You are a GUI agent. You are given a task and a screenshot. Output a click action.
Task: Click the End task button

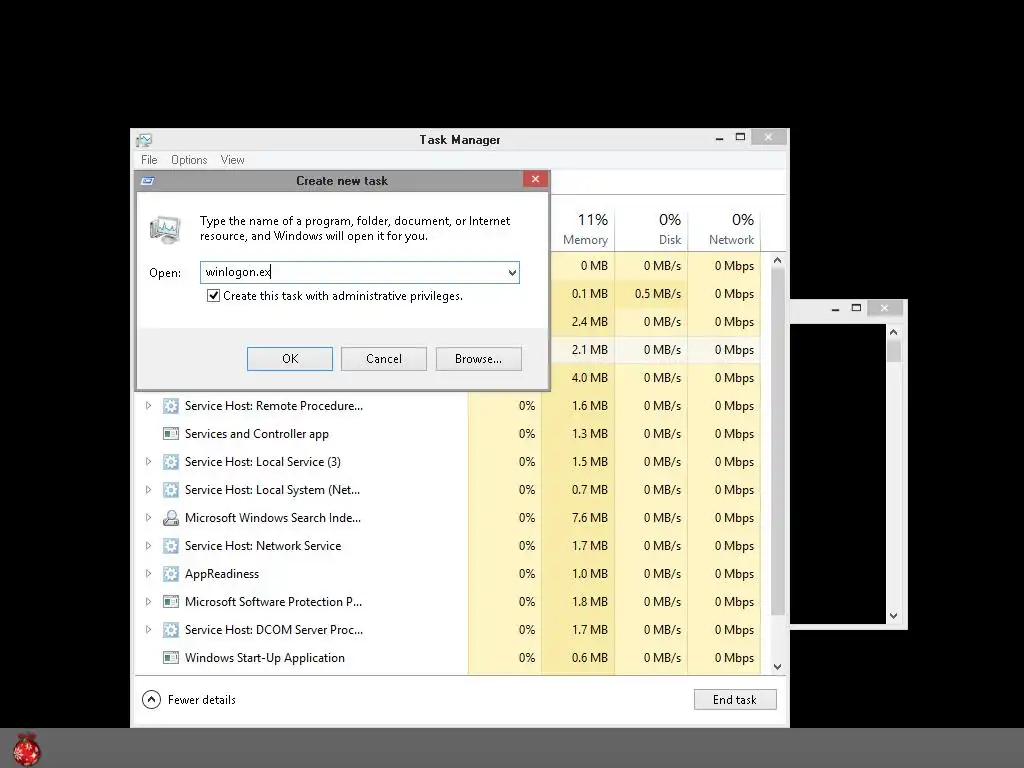tap(735, 699)
